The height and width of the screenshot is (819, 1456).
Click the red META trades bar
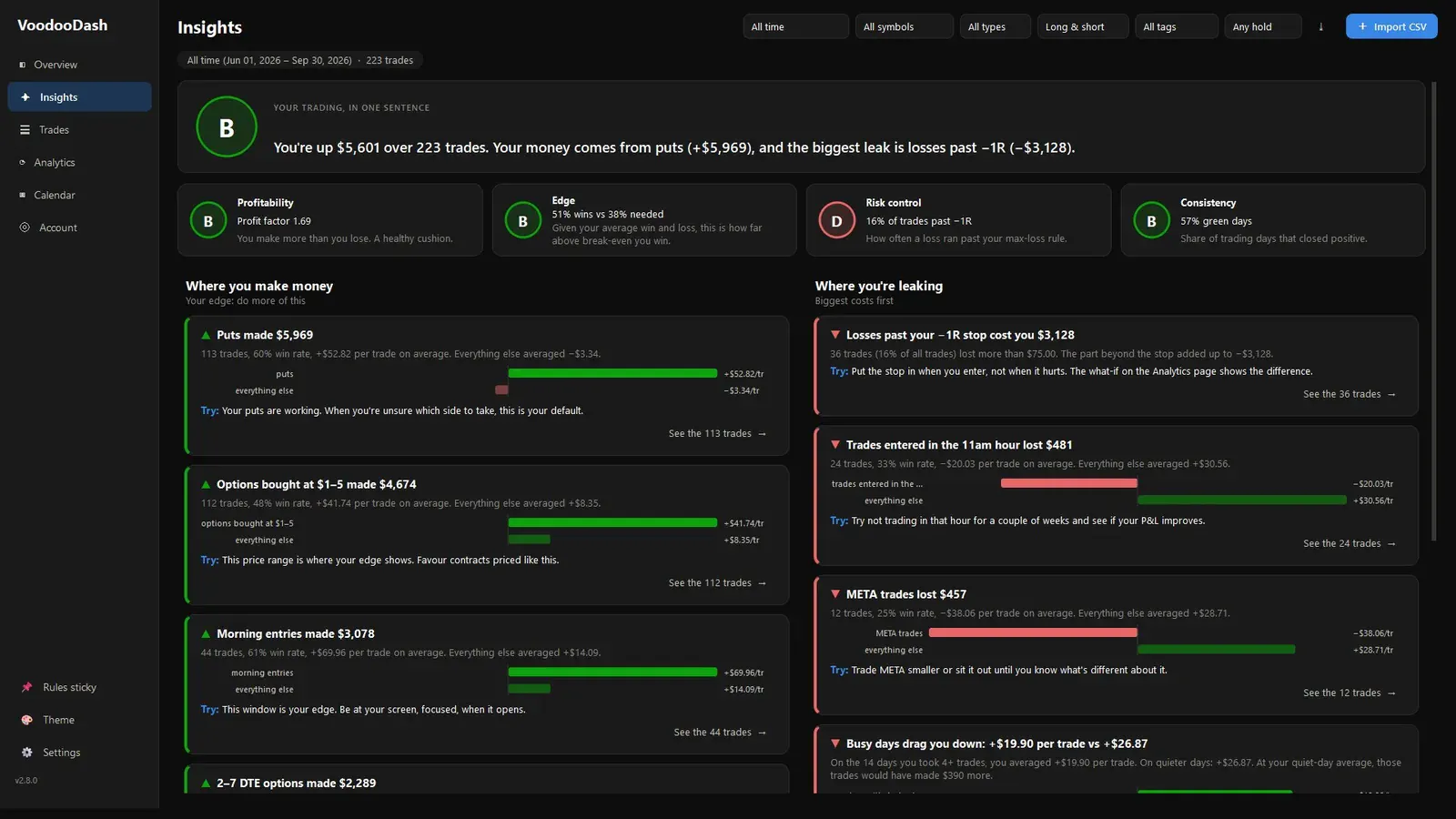(x=1033, y=632)
